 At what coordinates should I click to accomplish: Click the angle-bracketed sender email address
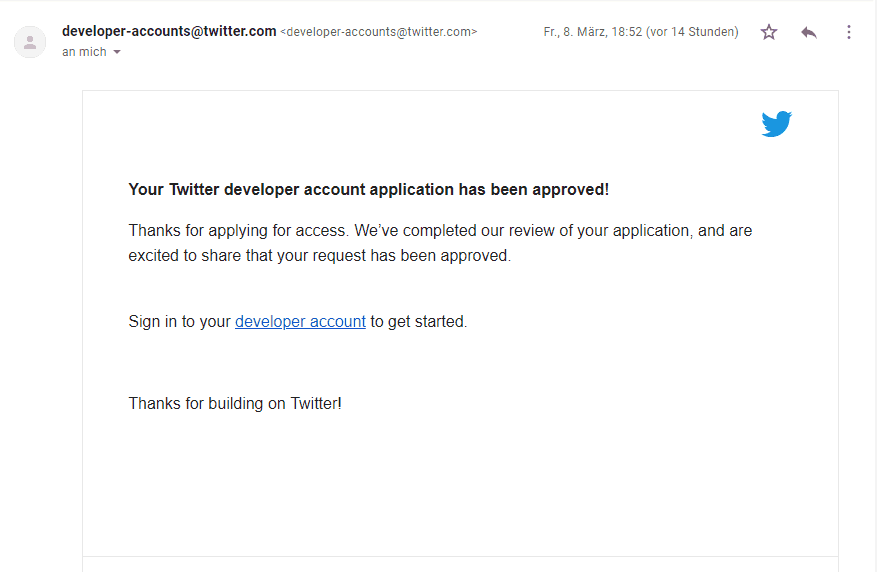379,32
